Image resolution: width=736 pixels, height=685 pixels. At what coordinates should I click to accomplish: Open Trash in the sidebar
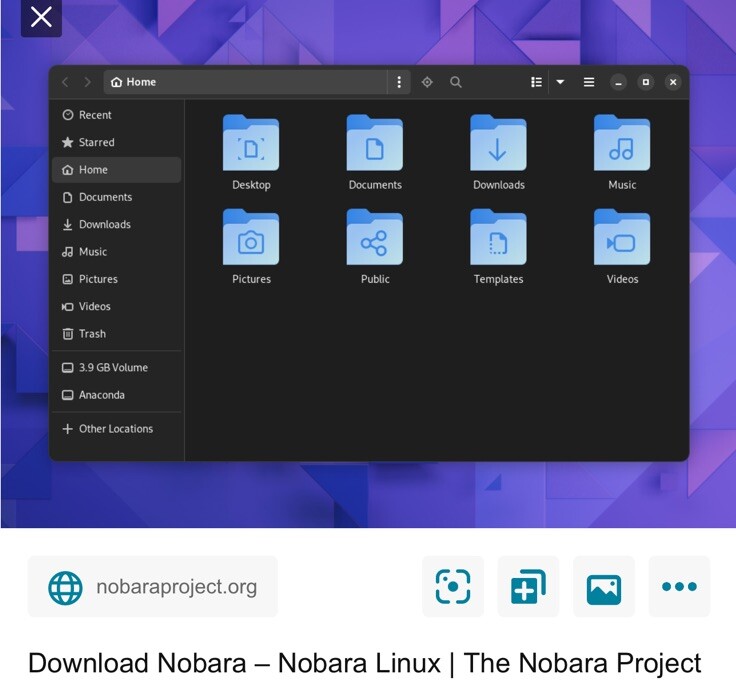(x=116, y=334)
